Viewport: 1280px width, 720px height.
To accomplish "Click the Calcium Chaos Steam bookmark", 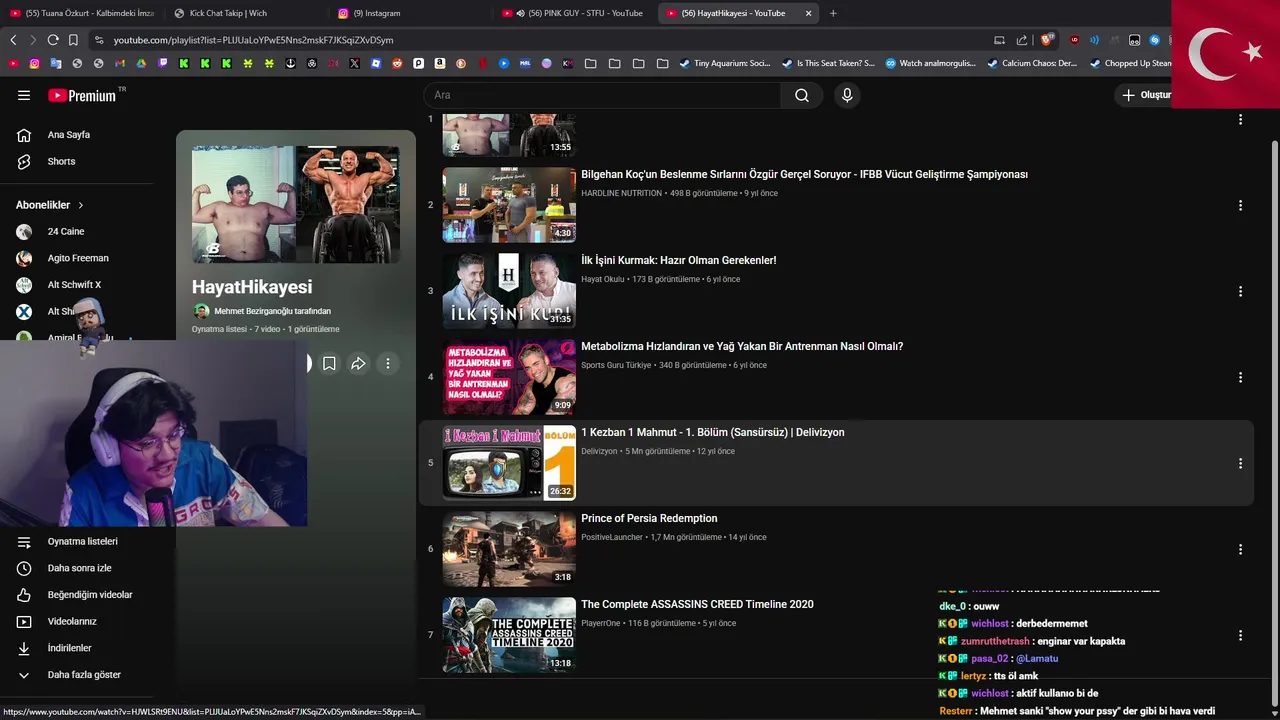I will pos(1032,63).
